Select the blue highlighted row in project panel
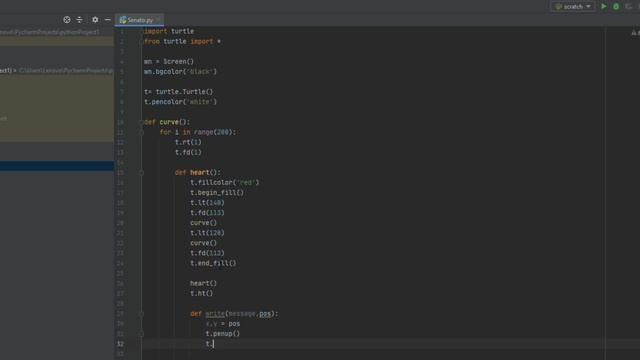This screenshot has height=360, width=640. (x=57, y=166)
